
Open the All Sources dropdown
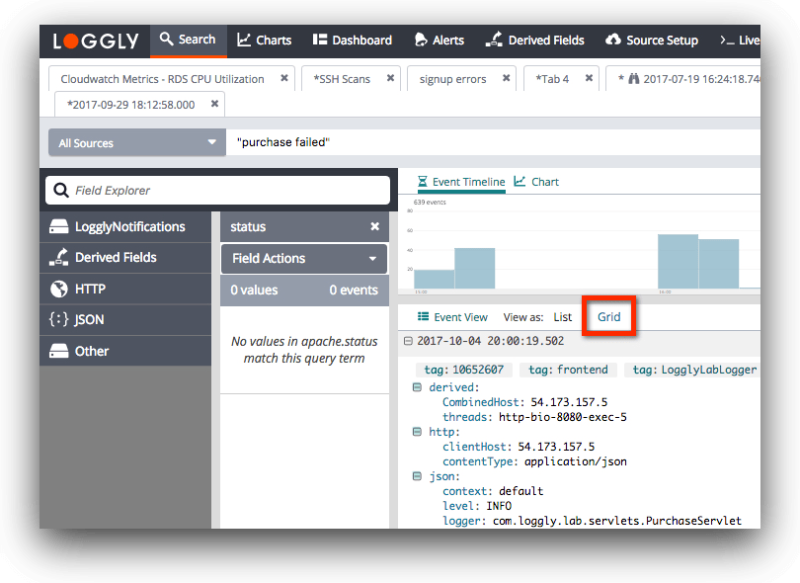point(135,142)
